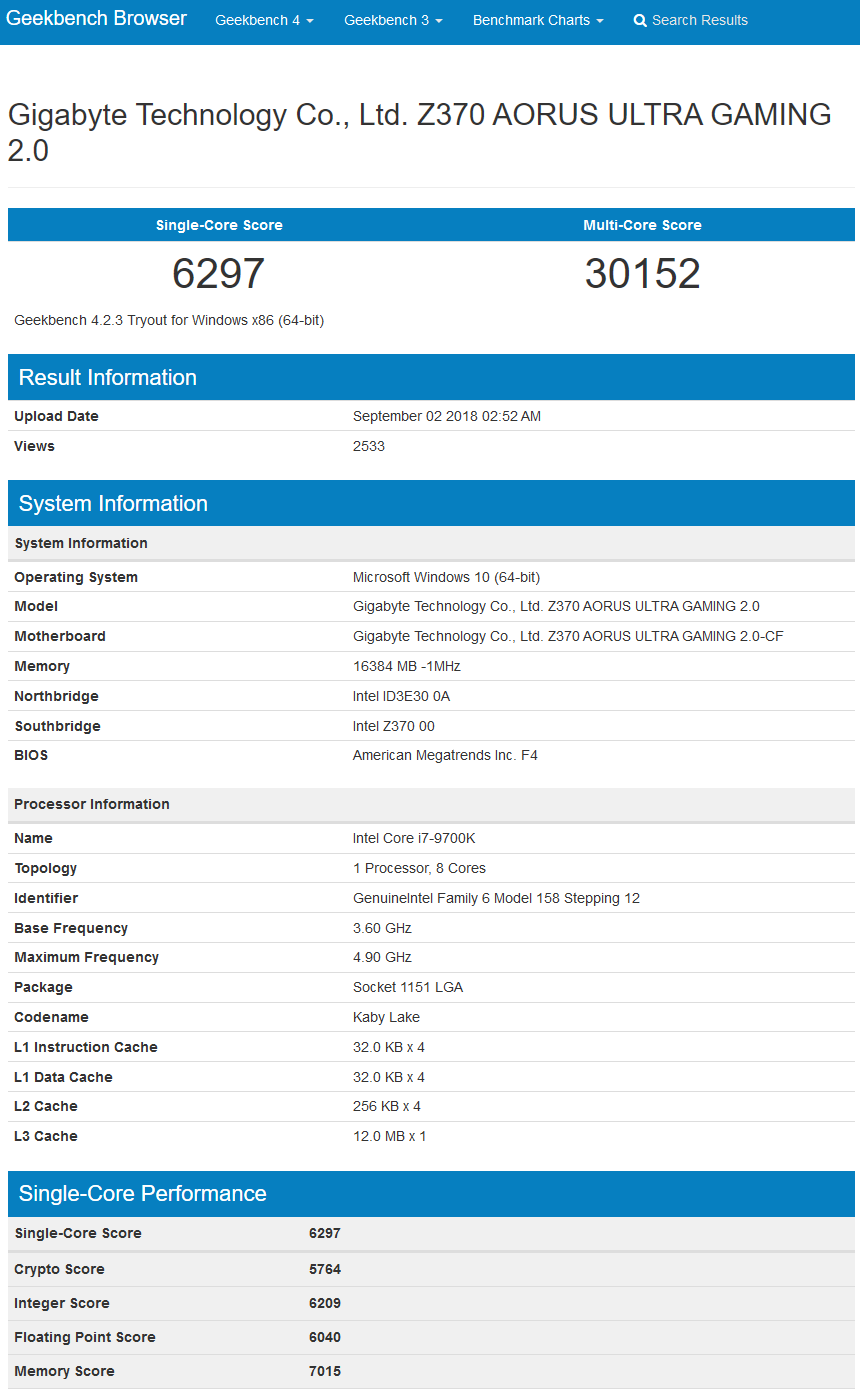The image size is (860, 1400).
Task: Click the Package value Socket 1151 LGA
Action: (408, 987)
